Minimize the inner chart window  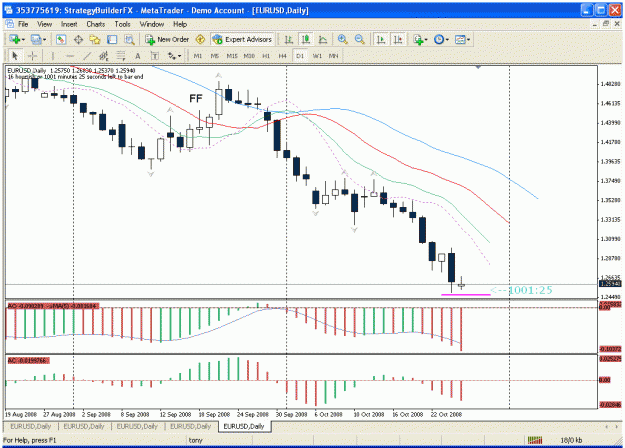[x=595, y=24]
